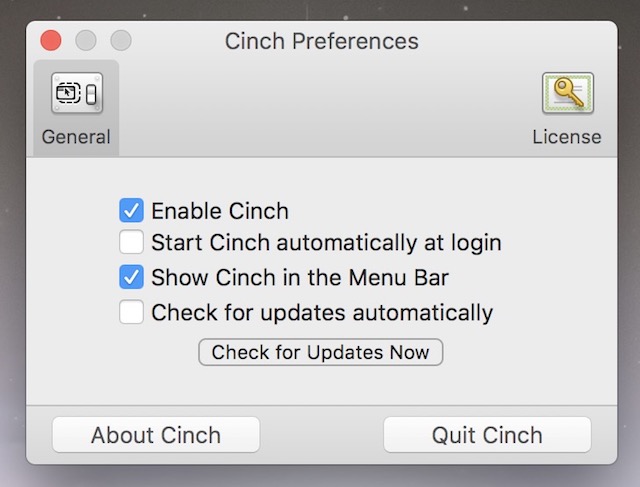Click the Start Cinch automatically at login text
The image size is (640, 487).
tap(326, 243)
